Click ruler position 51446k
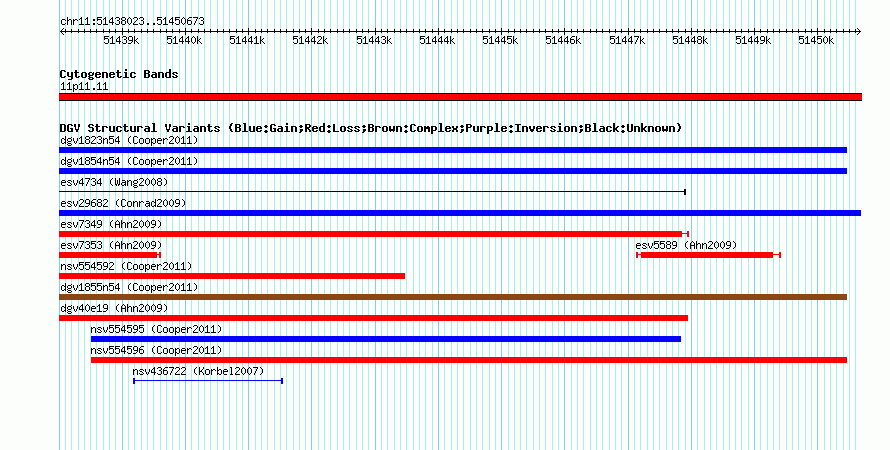 [x=563, y=41]
